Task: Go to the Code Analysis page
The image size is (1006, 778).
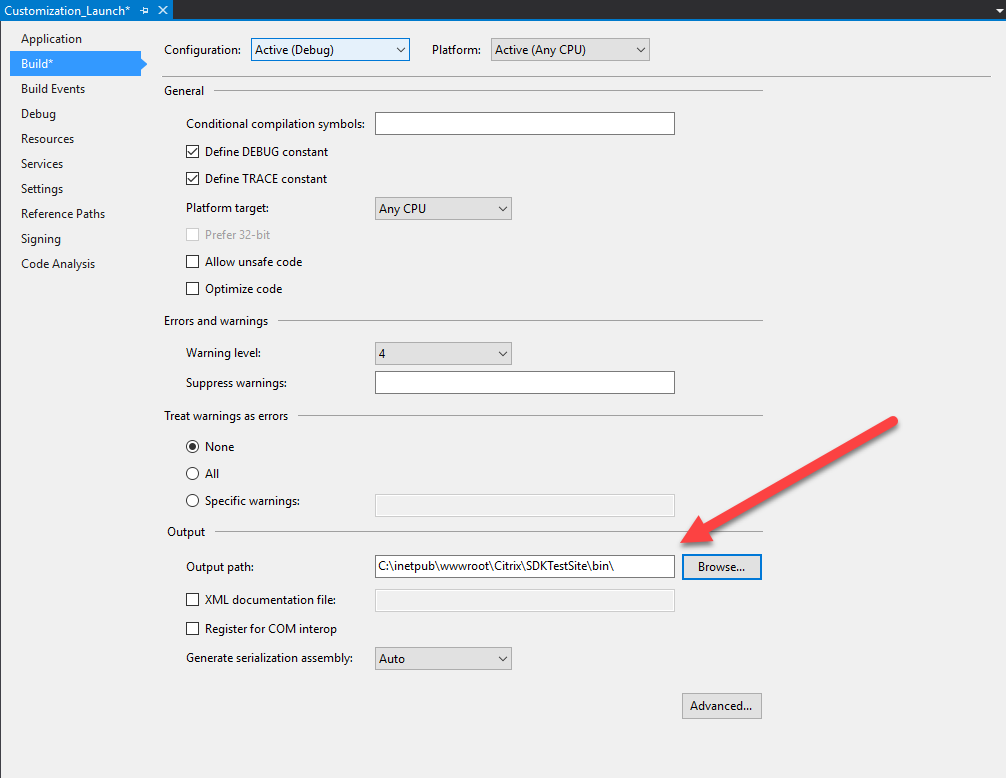Action: pos(58,264)
